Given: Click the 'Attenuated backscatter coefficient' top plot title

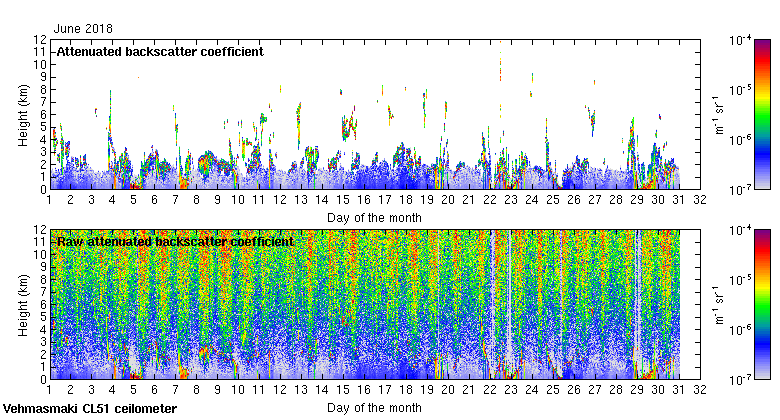Looking at the screenshot, I should click(x=160, y=52).
